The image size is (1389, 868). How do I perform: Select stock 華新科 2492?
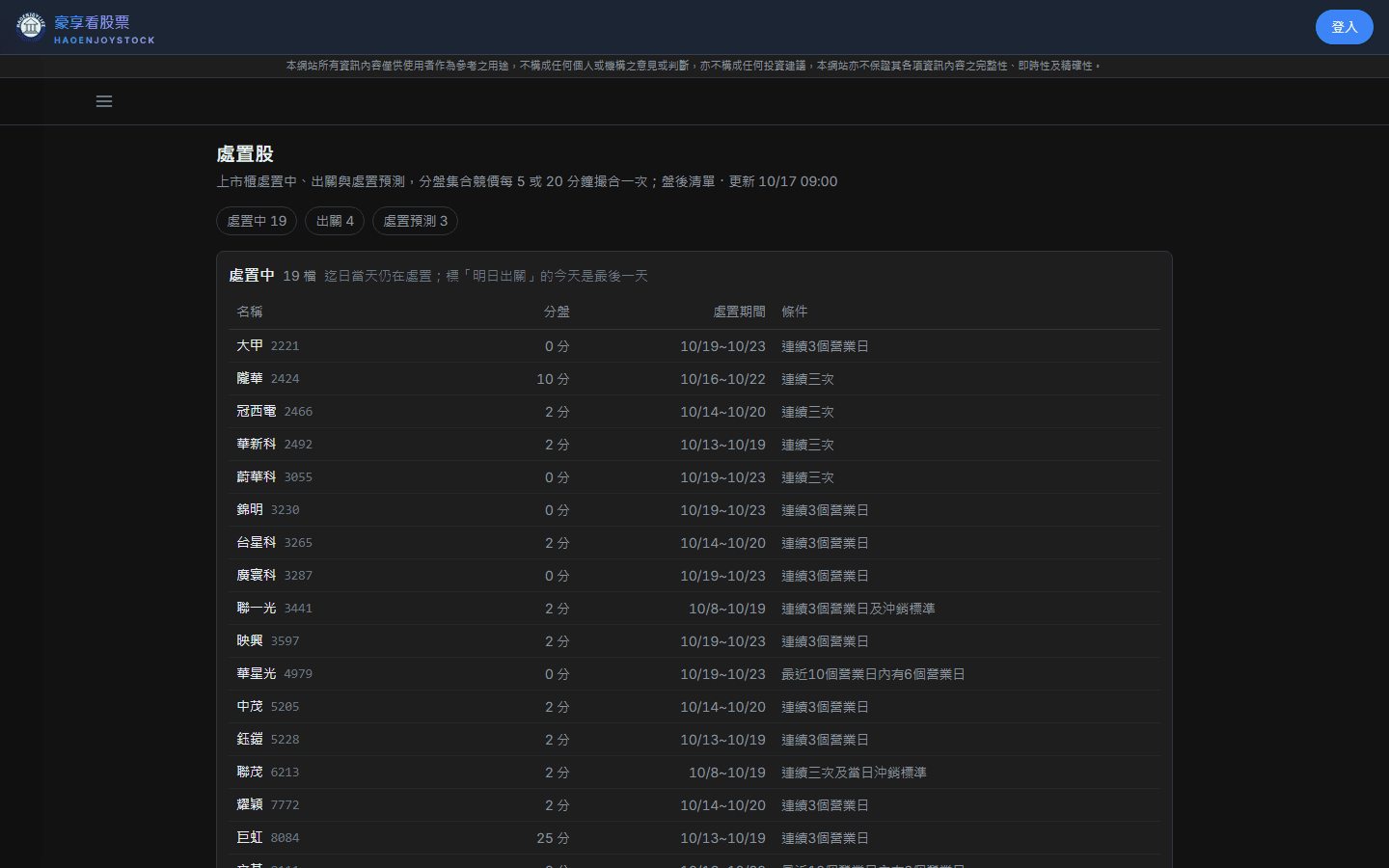coord(275,444)
